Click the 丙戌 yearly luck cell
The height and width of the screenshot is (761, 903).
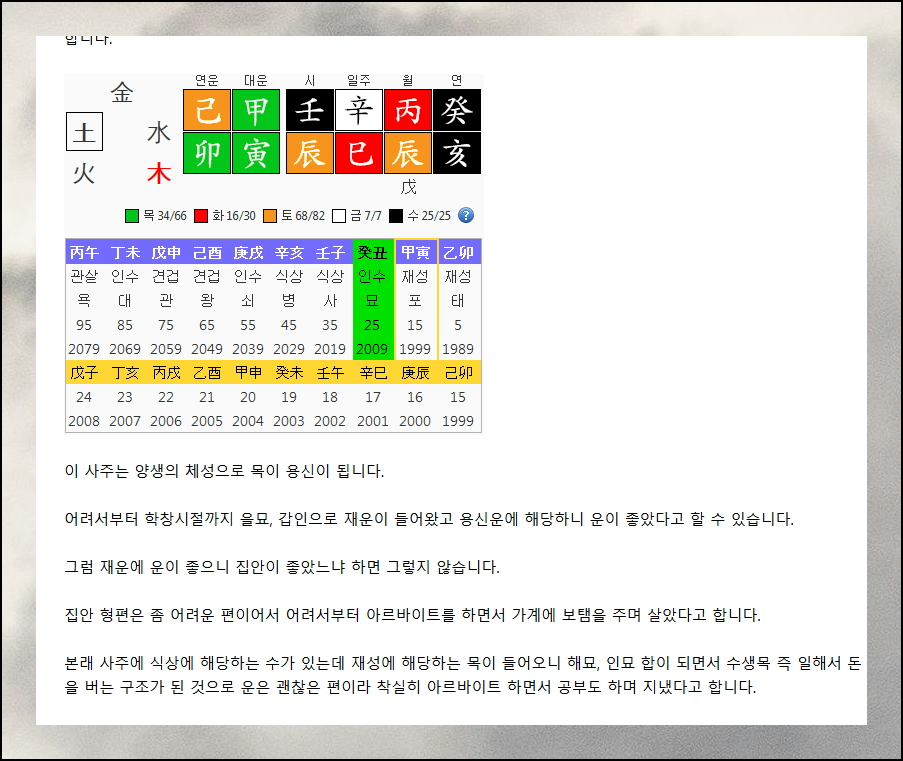166,373
